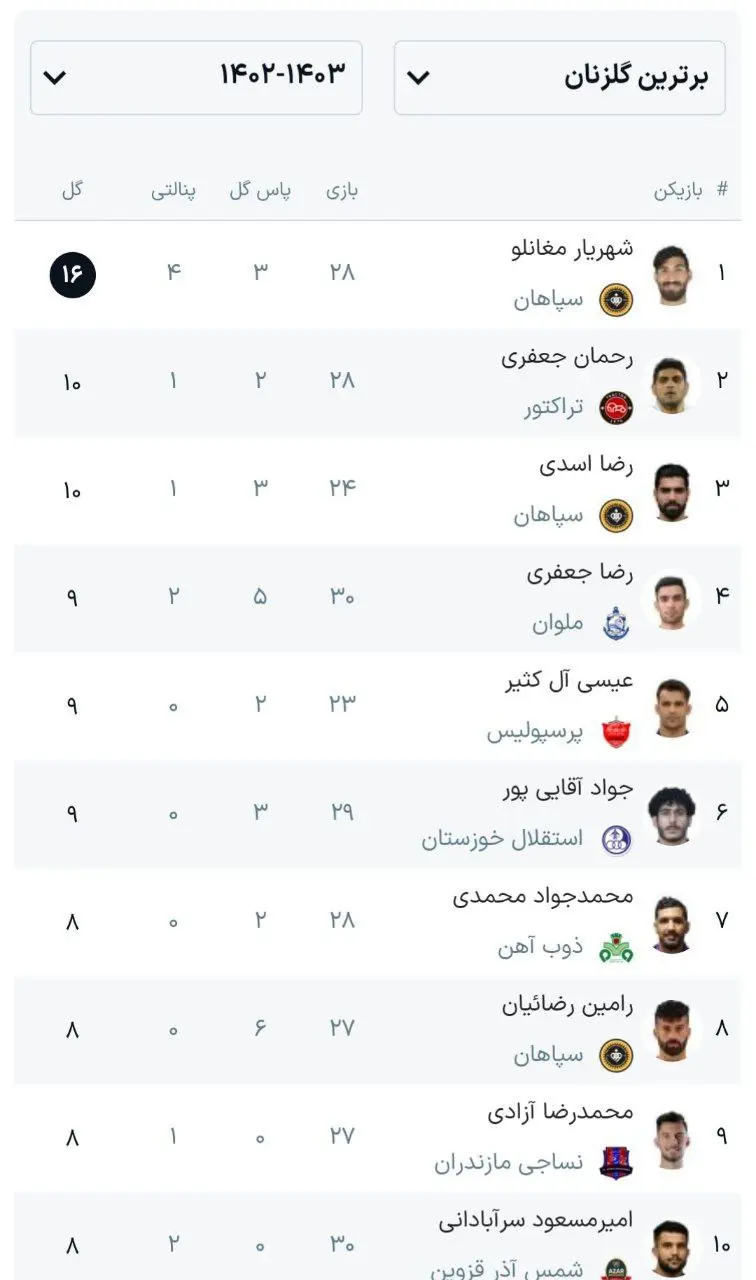Viewport: 756px width, 1280px height.
Task: Click the Nassaji Mazandaran club logo
Action: pyautogui.click(x=616, y=1163)
